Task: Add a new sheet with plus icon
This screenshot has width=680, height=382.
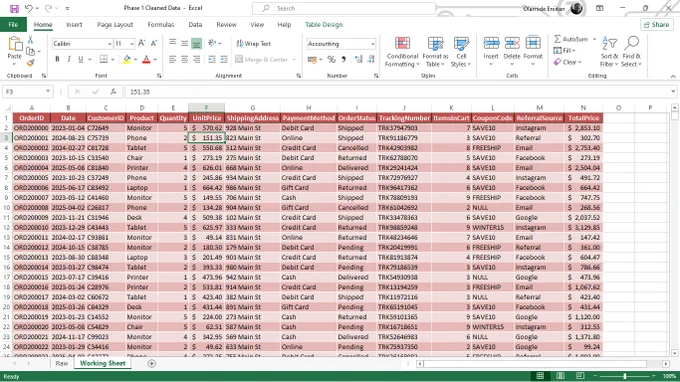Action: pyautogui.click(x=151, y=363)
